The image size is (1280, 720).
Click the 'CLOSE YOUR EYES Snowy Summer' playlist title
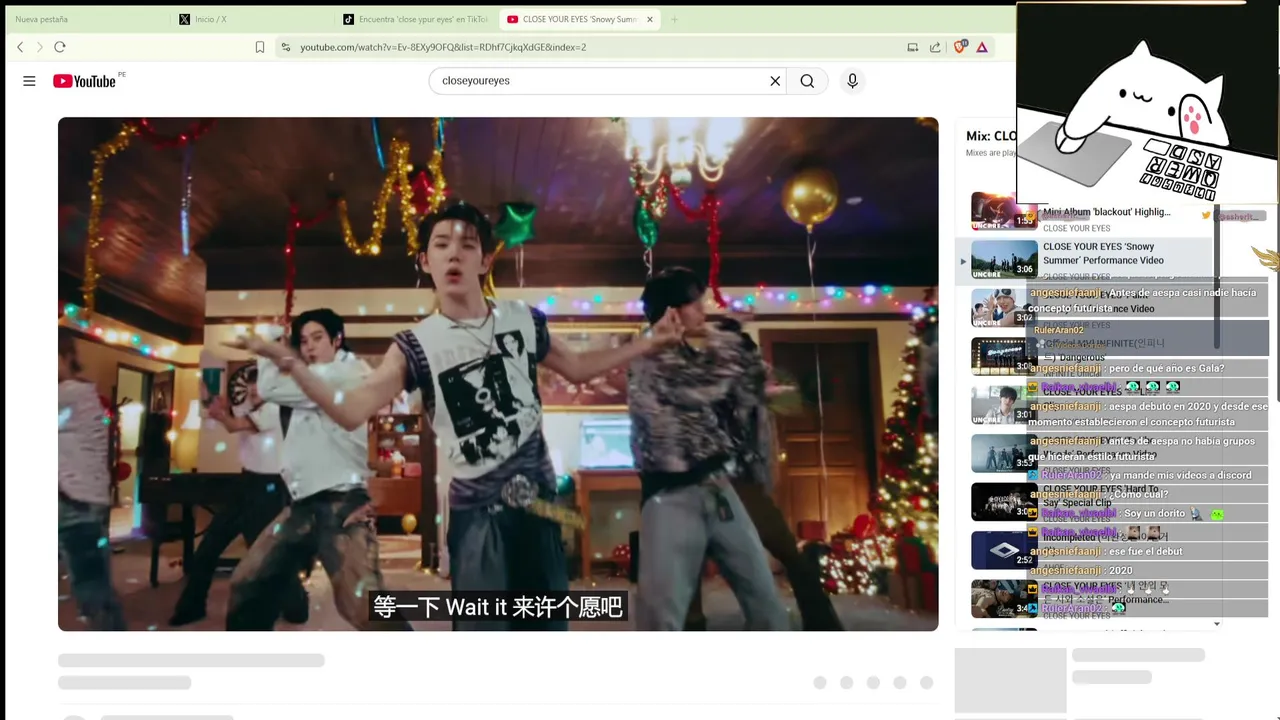point(1103,253)
